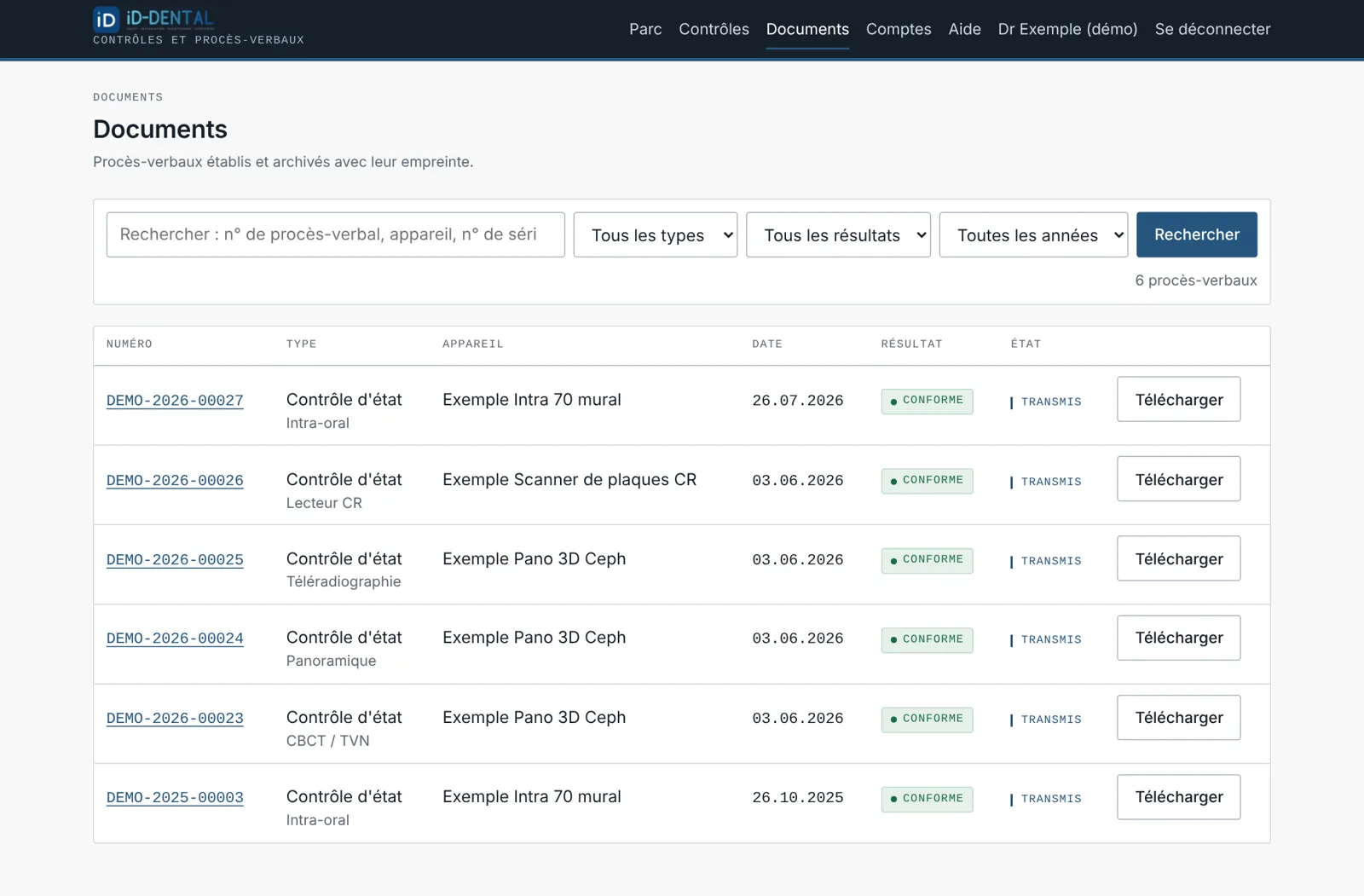Open the Parc menu item
Screen dimensions: 1364x896
(x=645, y=29)
